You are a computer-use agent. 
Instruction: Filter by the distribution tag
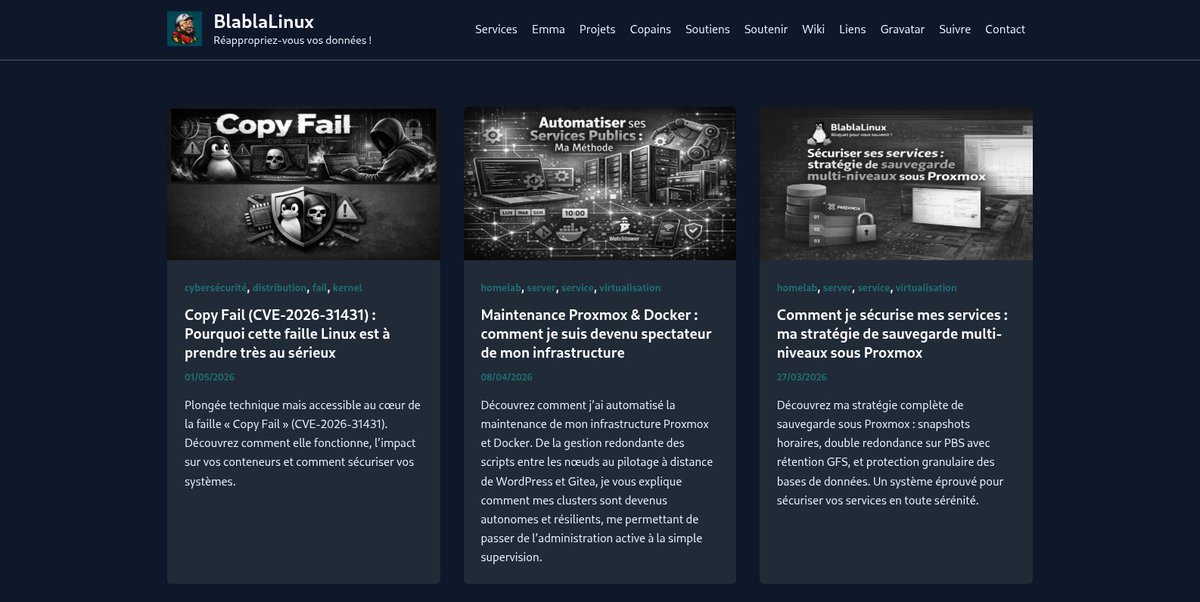point(279,288)
